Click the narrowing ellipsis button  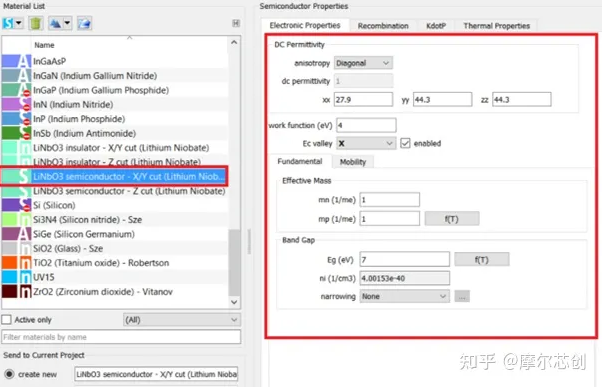click(462, 296)
